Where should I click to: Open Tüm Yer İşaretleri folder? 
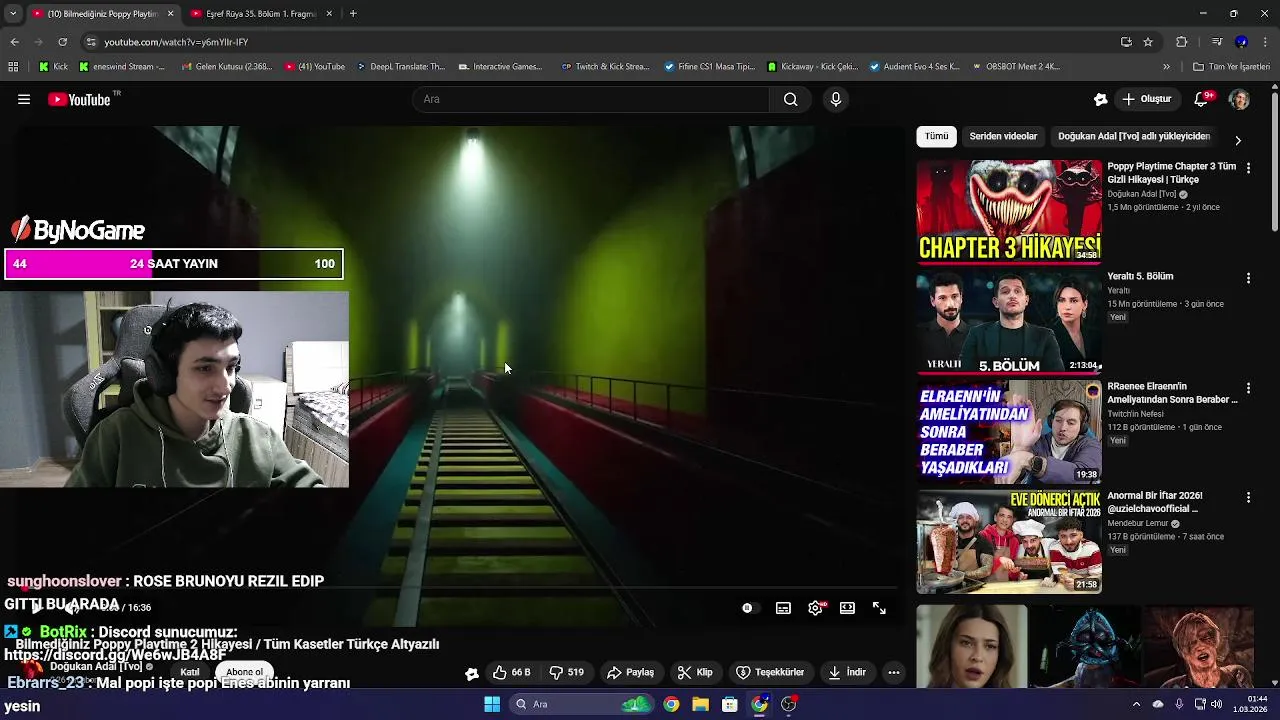coord(1231,67)
